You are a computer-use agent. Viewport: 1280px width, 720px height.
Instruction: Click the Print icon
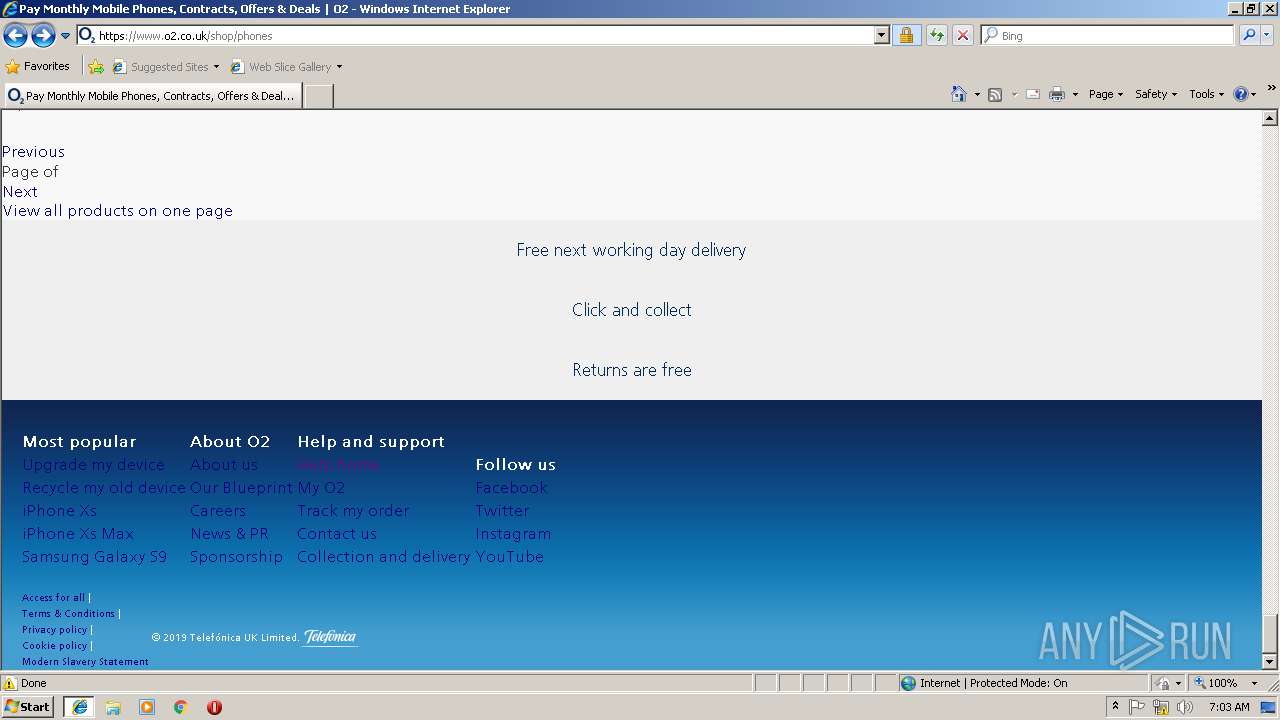coord(1057,94)
